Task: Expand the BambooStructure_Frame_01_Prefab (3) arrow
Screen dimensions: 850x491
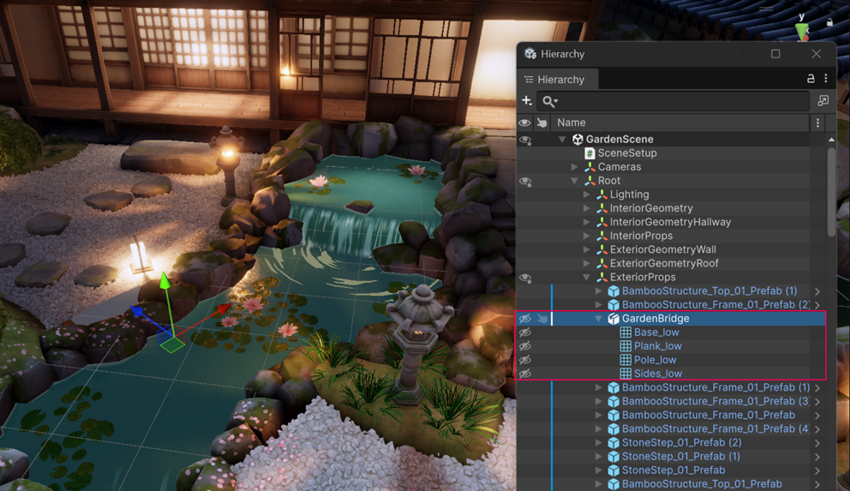Action: 598,402
